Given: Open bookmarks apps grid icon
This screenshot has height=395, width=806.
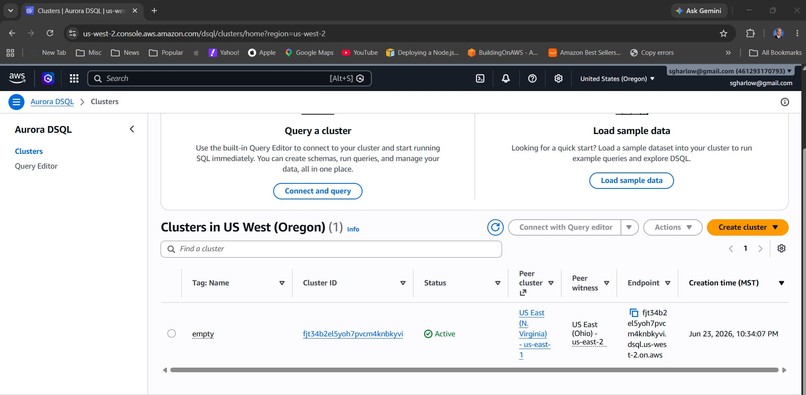Looking at the screenshot, I should [10, 52].
